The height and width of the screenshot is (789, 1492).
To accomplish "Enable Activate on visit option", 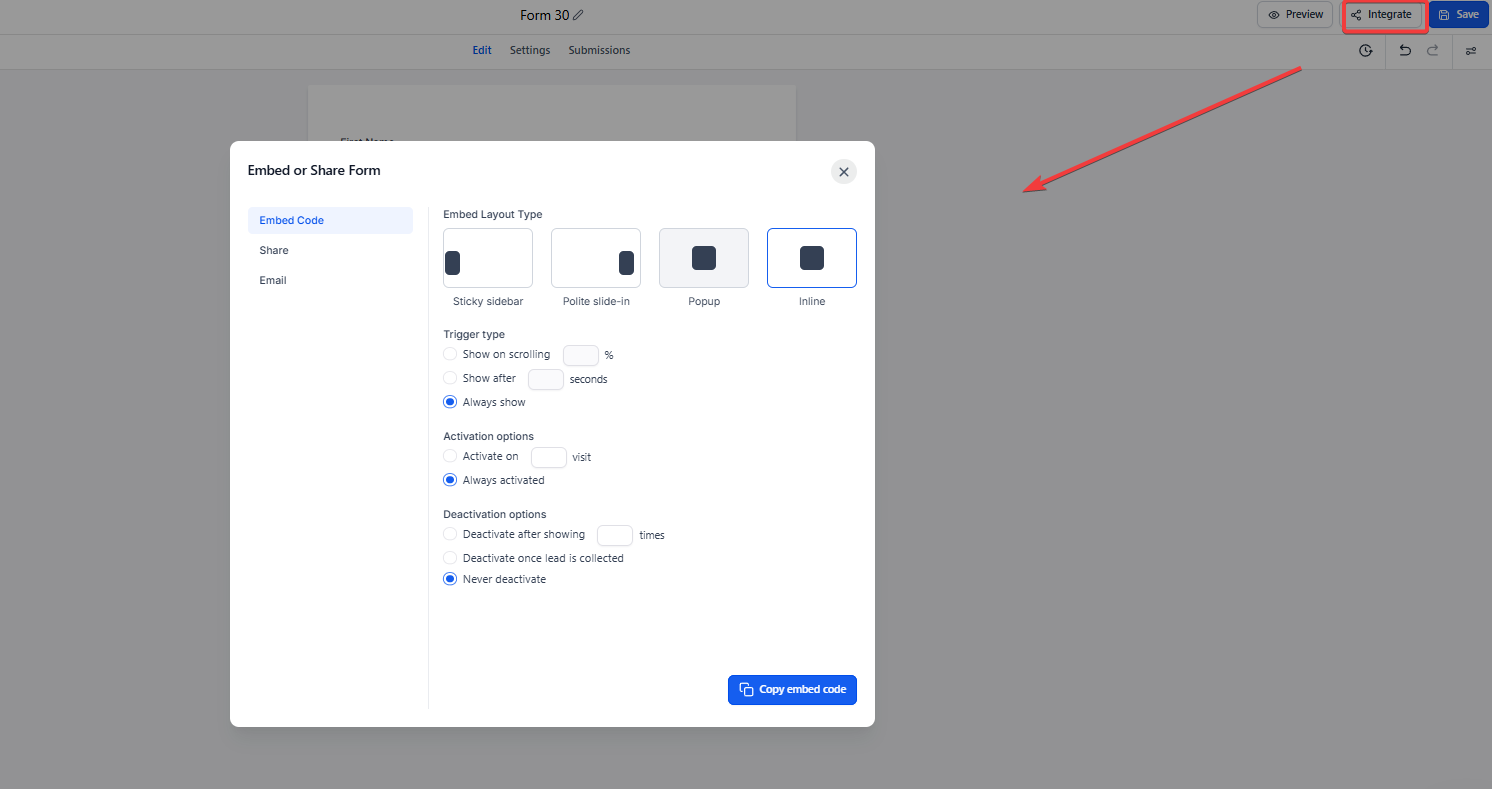I will pos(450,456).
